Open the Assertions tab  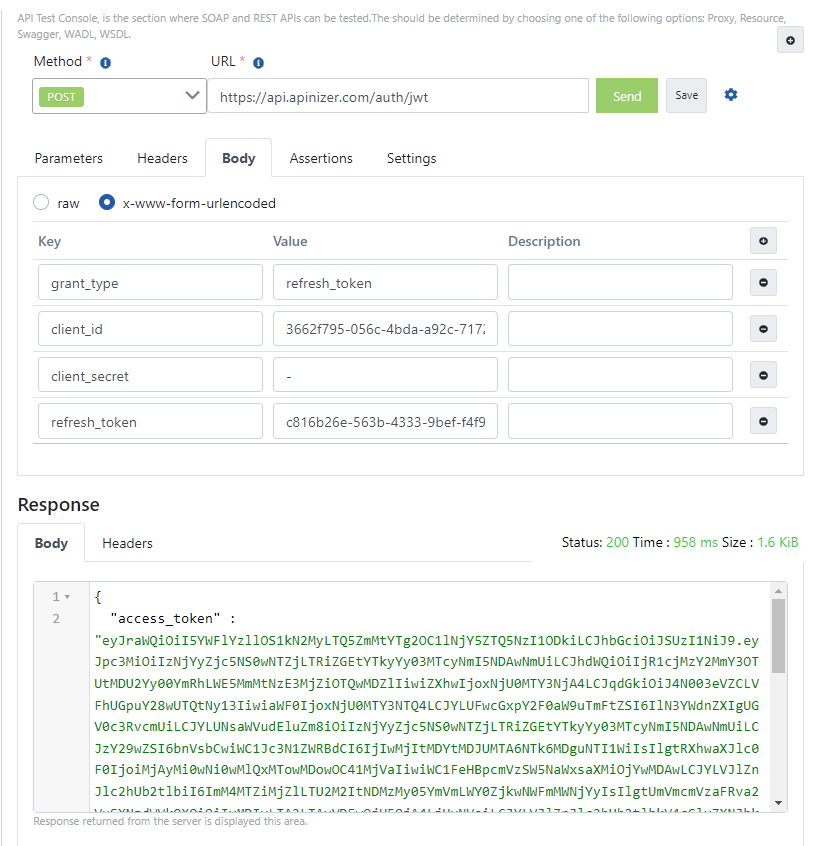[321, 158]
